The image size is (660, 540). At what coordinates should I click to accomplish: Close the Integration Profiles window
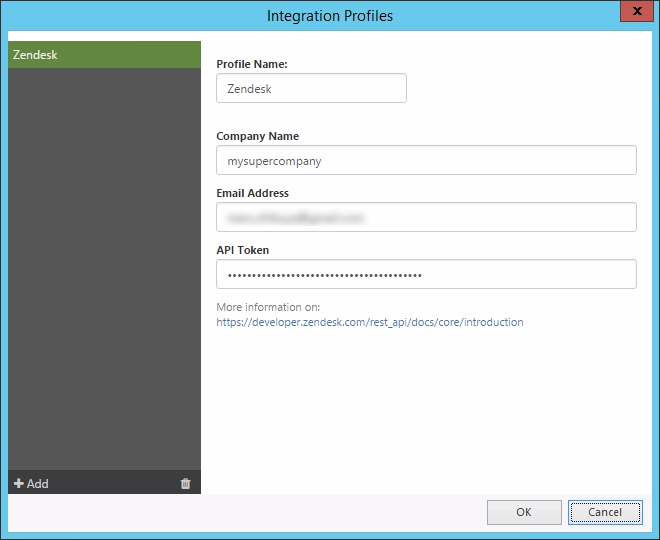(x=637, y=11)
